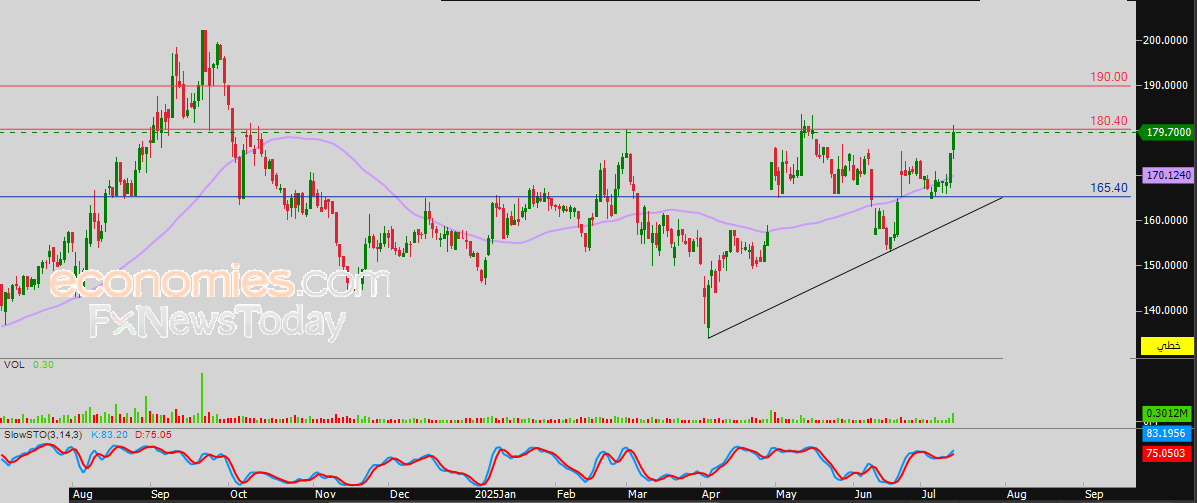Click the D:75.05 stochastic reading

coord(155,434)
